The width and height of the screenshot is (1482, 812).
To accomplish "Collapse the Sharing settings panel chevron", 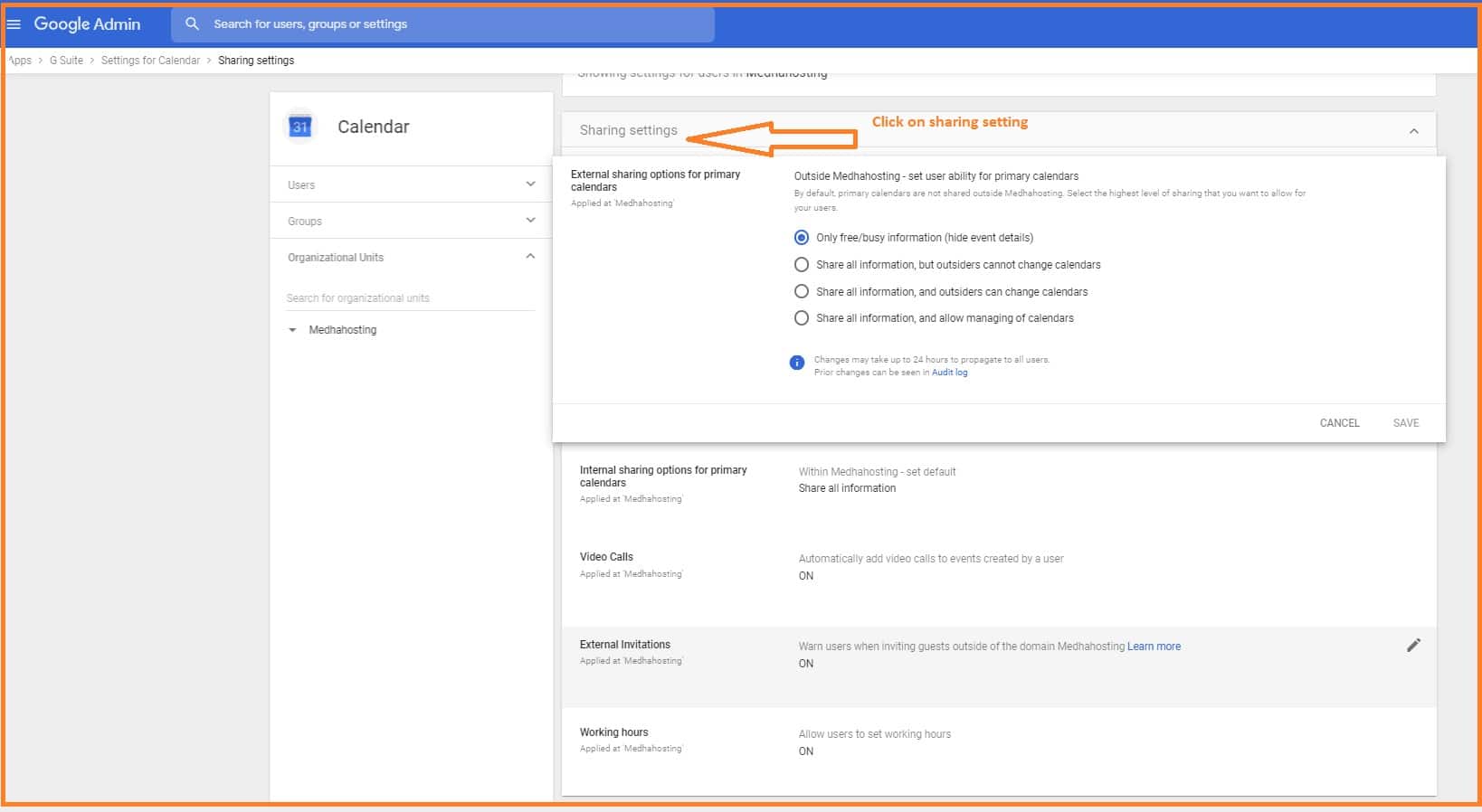I will point(1413,131).
